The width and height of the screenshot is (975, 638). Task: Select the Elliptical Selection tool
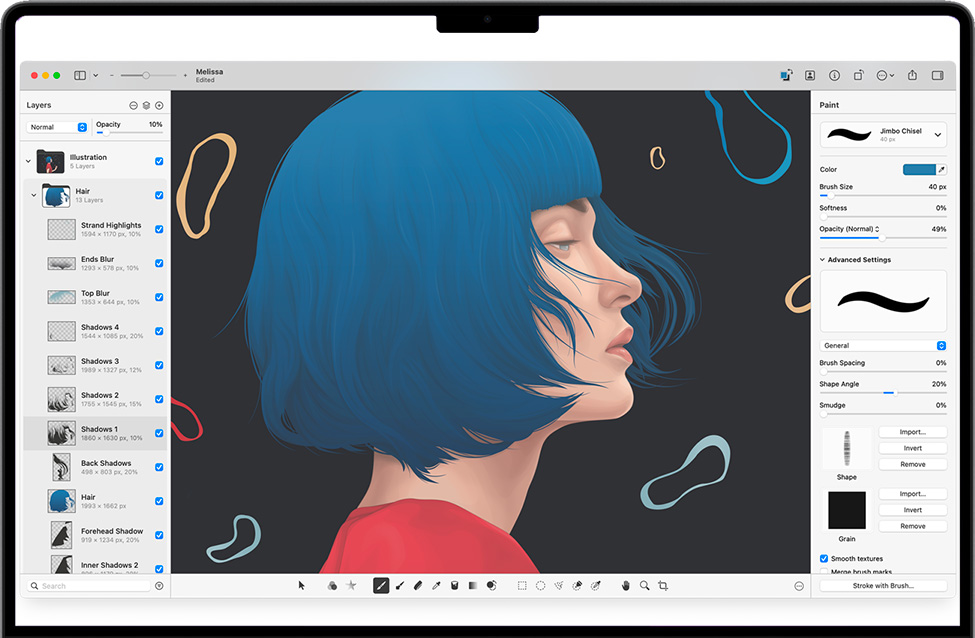[540, 585]
